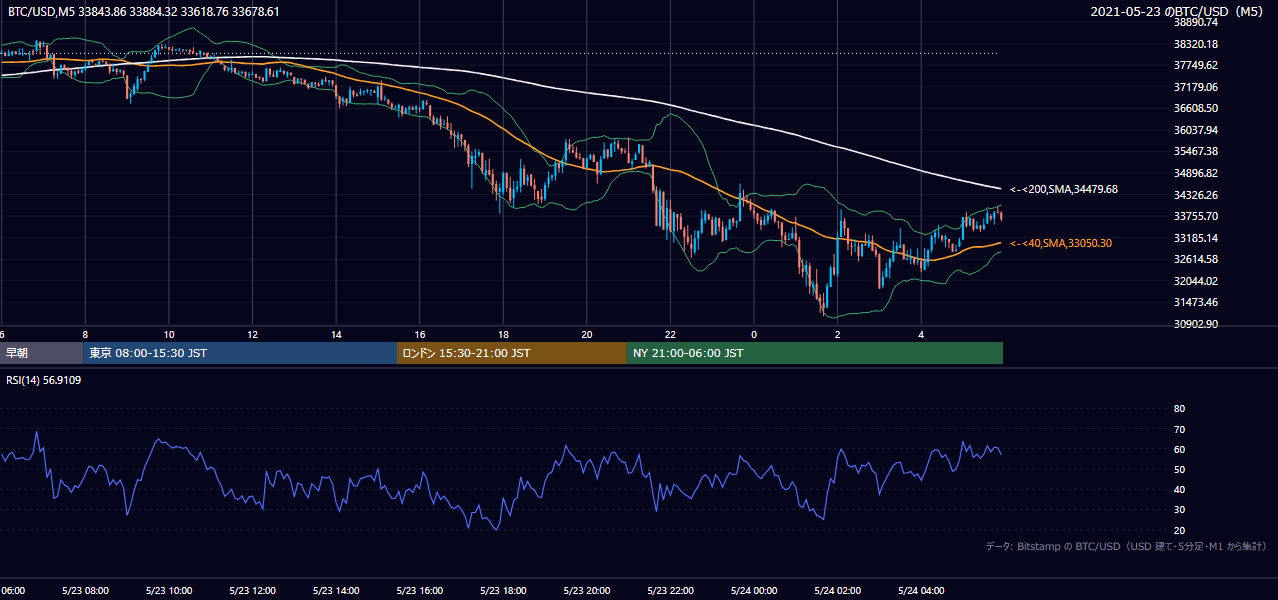Click price axis label 37179.06
Screen dimensions: 1278x600
(x=1195, y=87)
